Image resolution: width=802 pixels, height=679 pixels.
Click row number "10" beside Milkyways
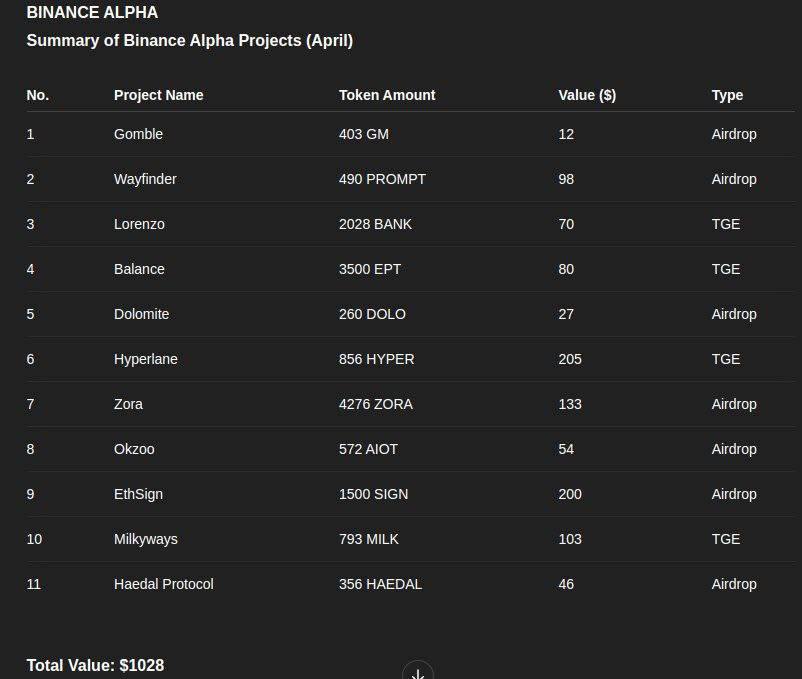[x=34, y=539]
